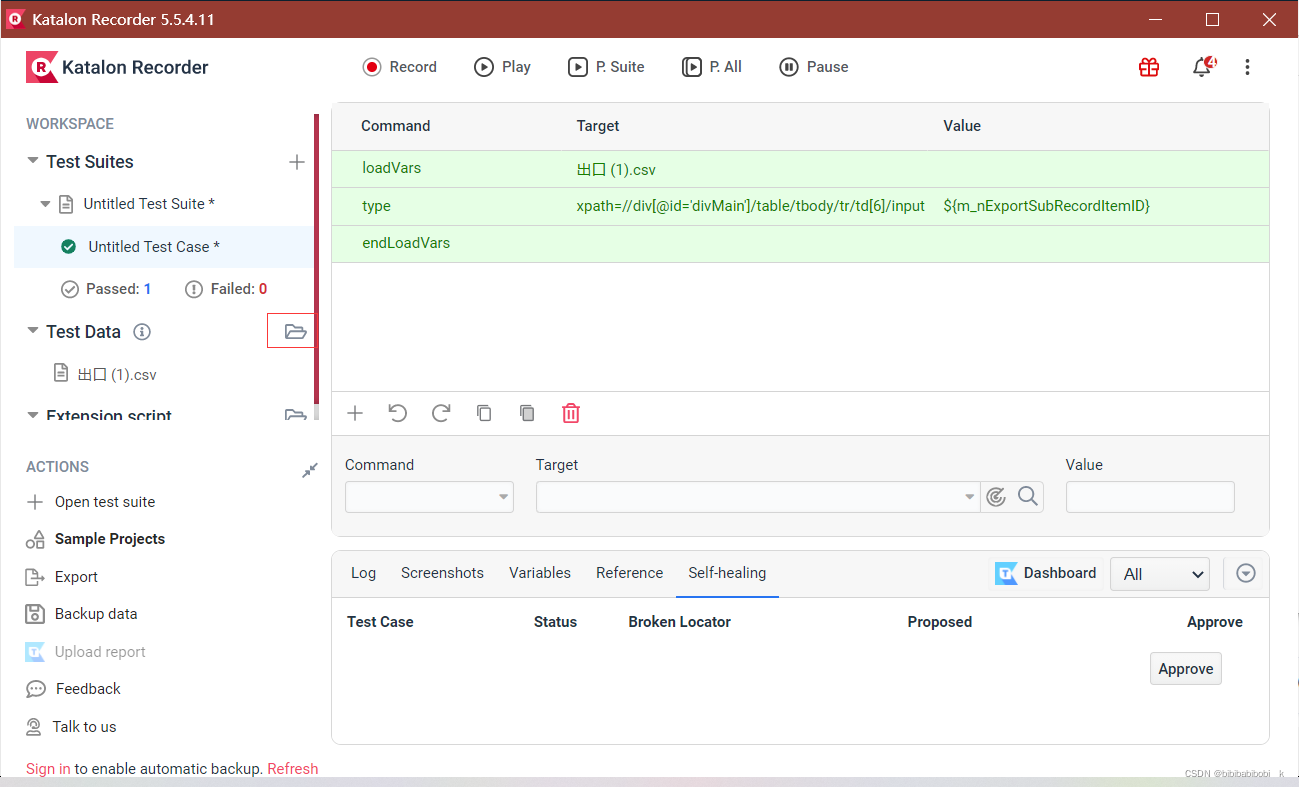The image size is (1299, 787).
Task: Switch to the Self-healing tab
Action: tap(727, 573)
